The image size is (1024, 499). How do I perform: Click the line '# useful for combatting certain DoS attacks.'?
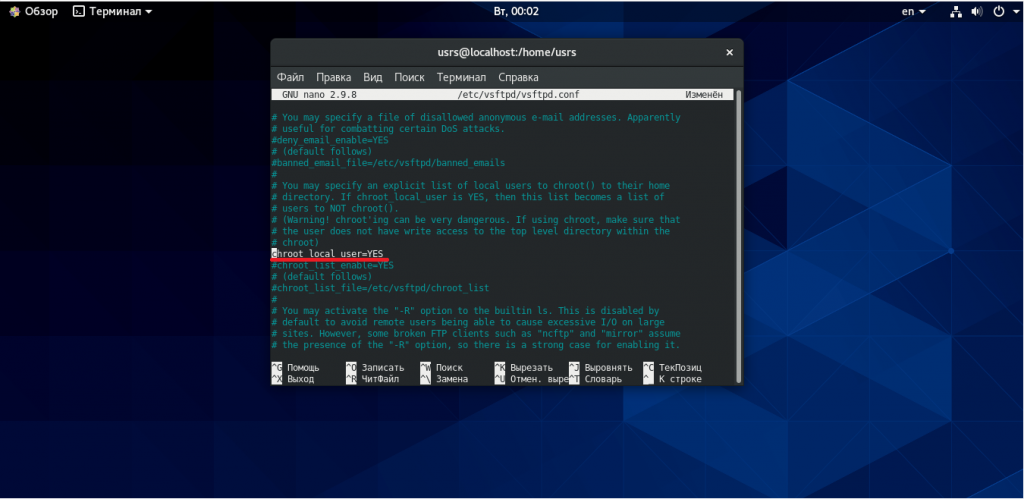click(x=388, y=129)
